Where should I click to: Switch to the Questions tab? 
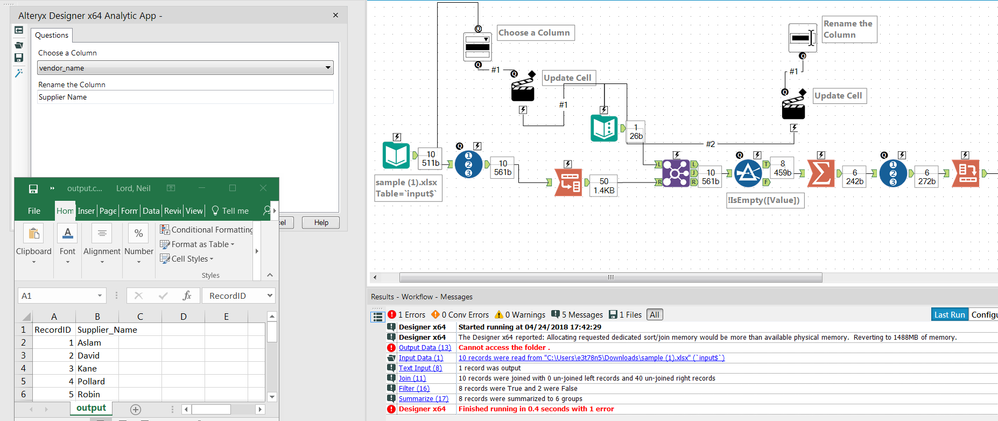click(52, 36)
